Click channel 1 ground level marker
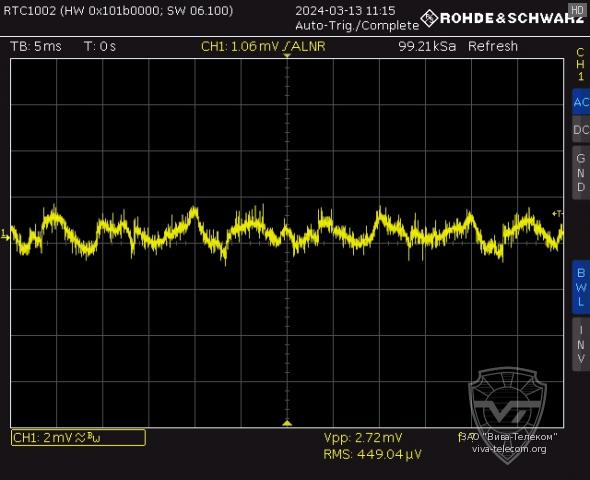The height and width of the screenshot is (480, 590). point(5,235)
